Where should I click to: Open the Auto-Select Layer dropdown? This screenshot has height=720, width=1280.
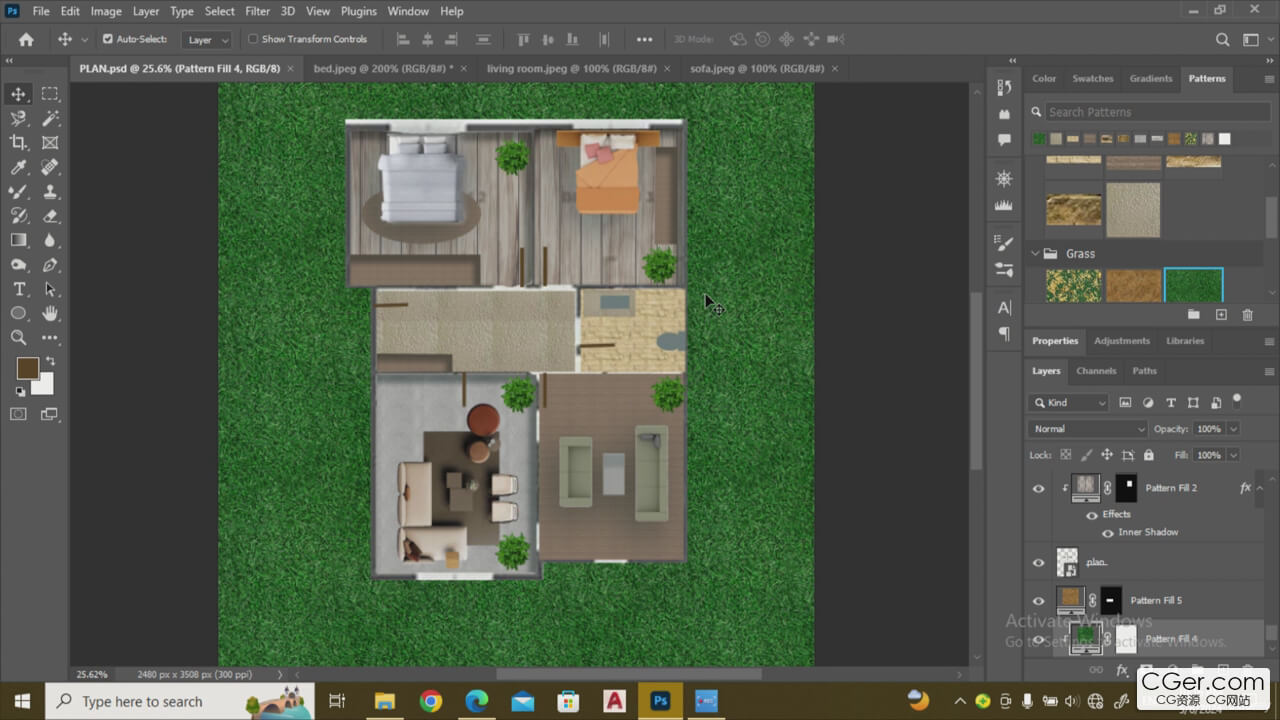pos(207,40)
